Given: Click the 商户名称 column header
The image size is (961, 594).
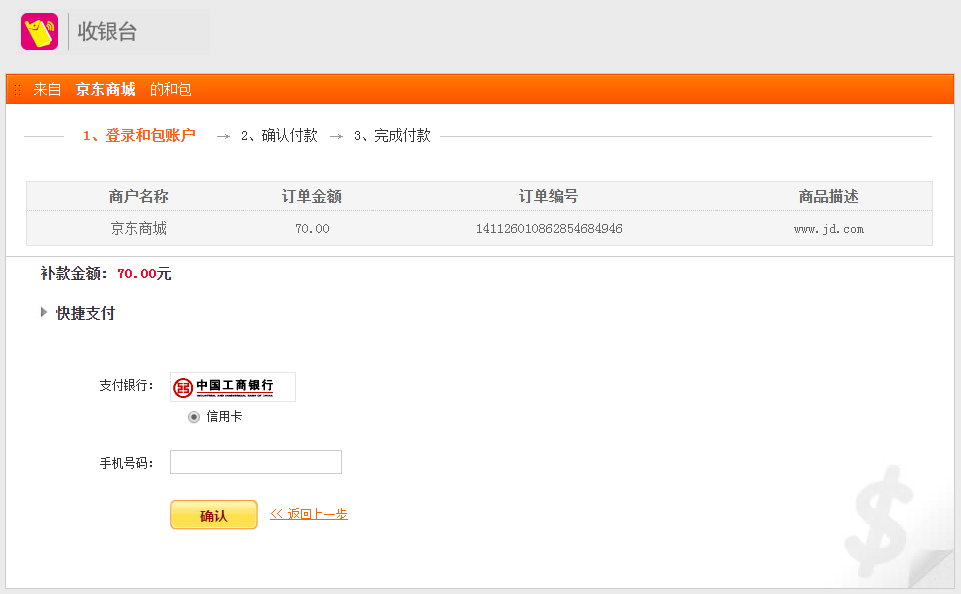Looking at the screenshot, I should point(139,196).
